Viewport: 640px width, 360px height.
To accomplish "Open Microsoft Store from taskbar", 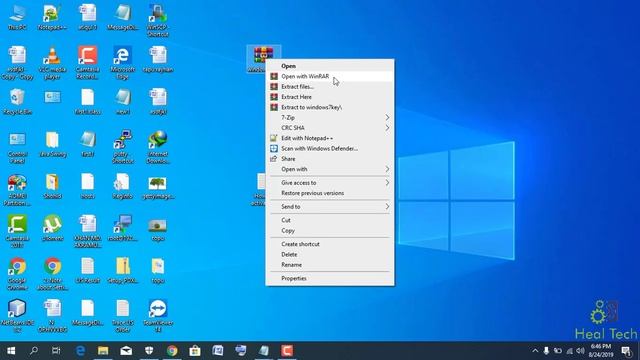I will click(x=195, y=351).
